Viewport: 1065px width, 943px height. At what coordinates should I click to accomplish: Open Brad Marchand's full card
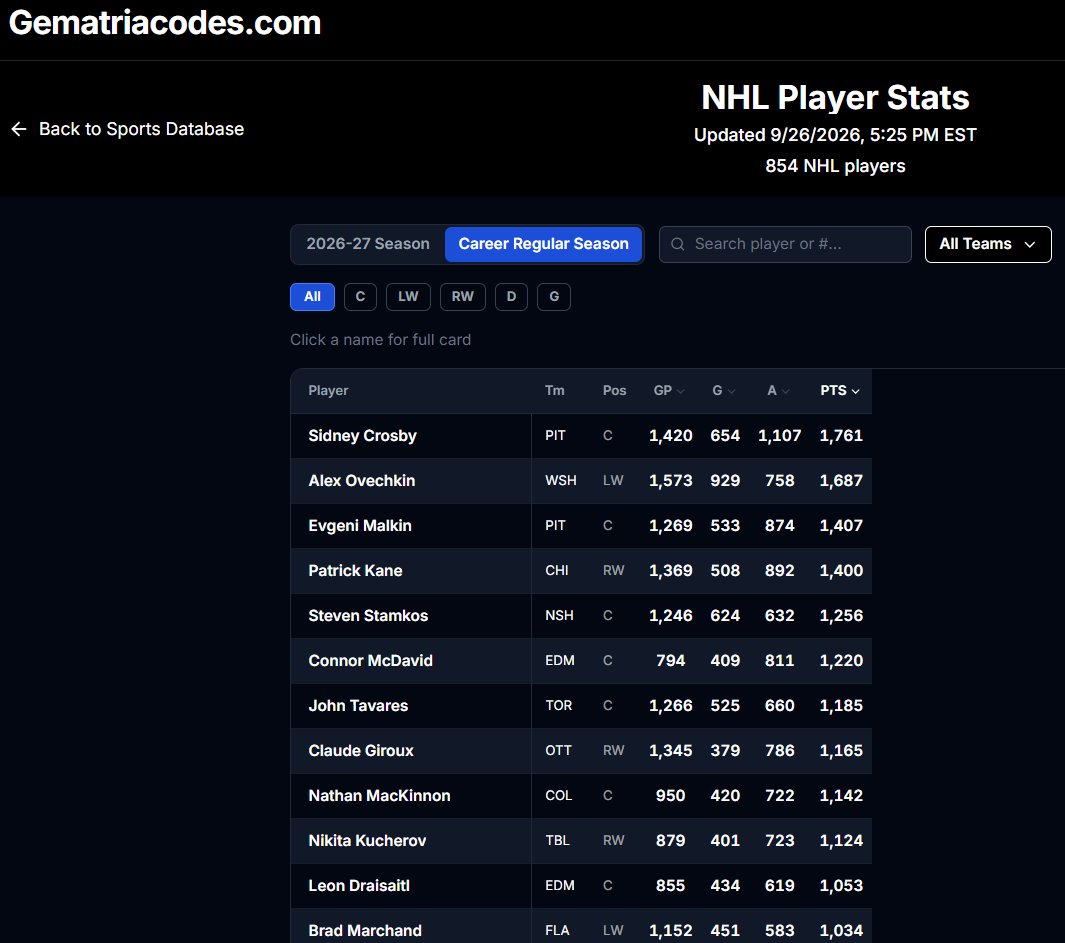coord(365,930)
